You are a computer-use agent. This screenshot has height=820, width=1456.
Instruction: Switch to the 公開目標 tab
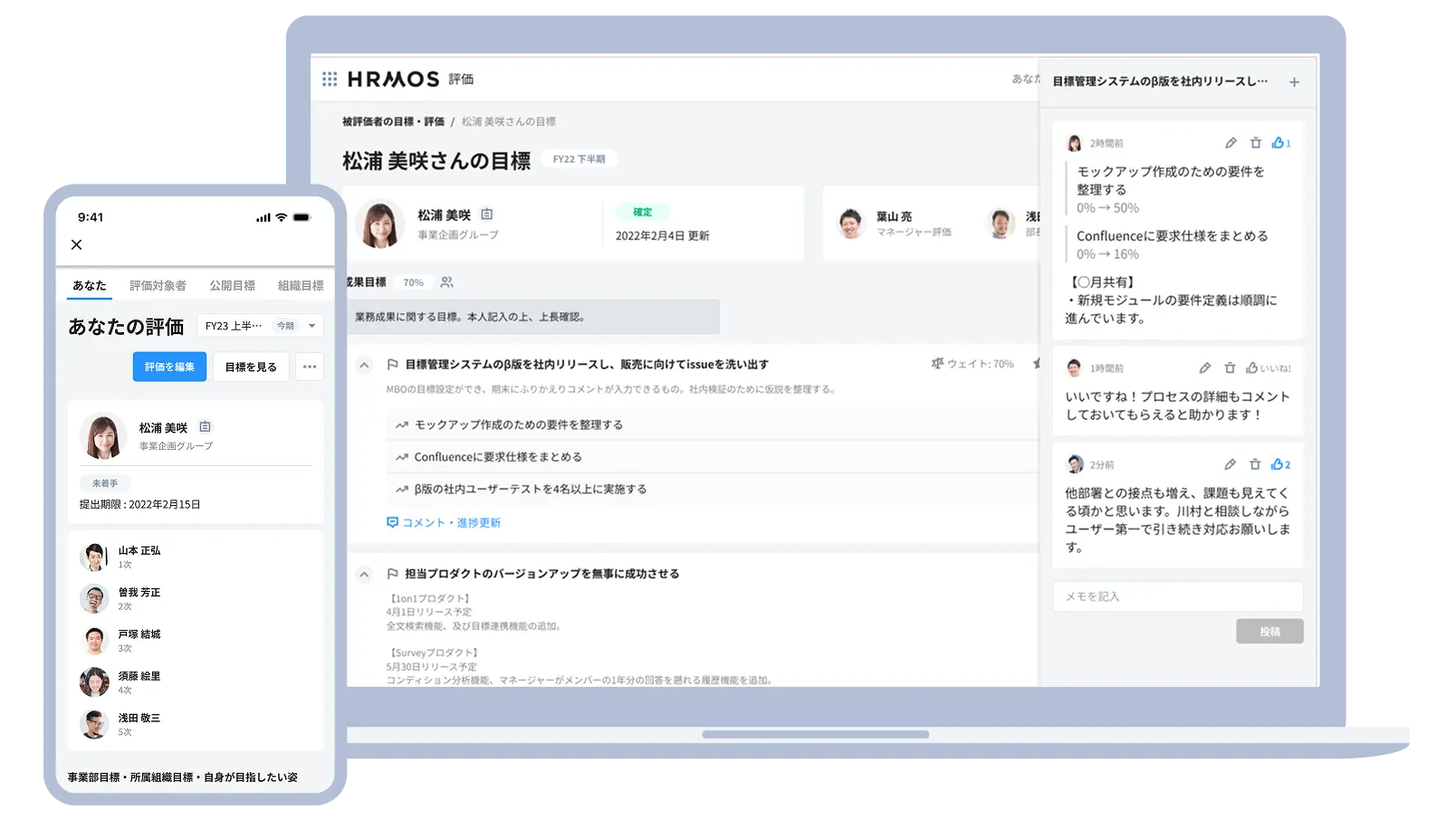coord(232,285)
